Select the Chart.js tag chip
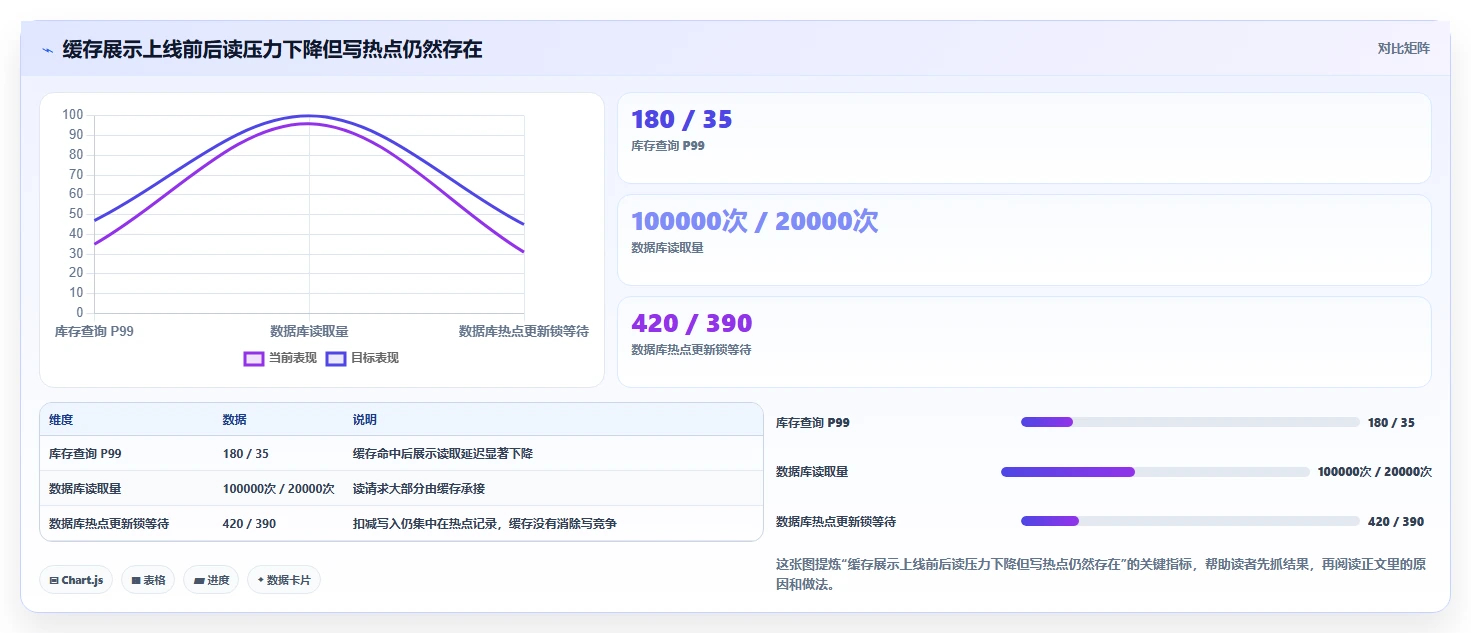This screenshot has width=1471, height=633. pyautogui.click(x=76, y=580)
